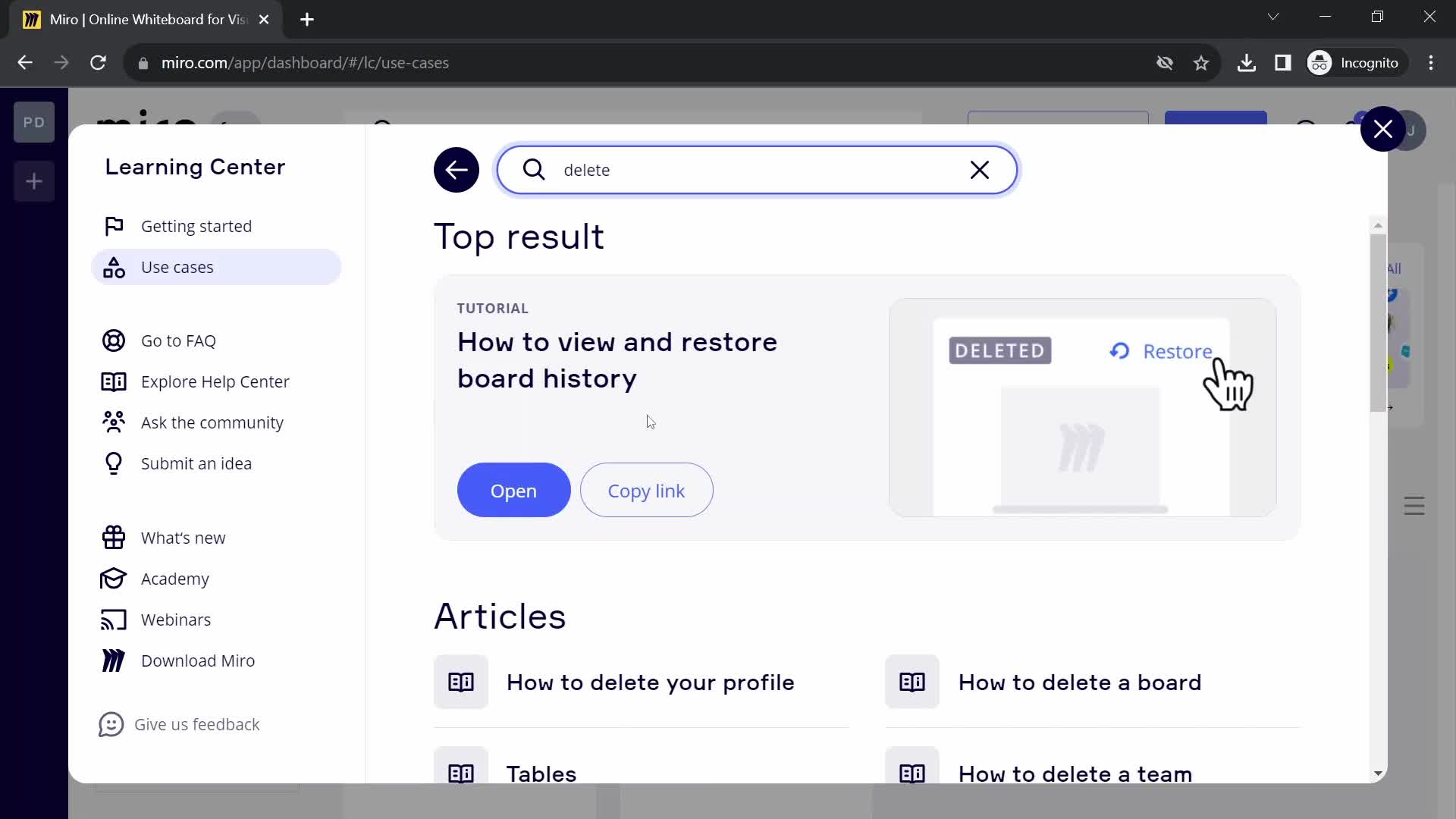Clear the search field with X
The width and height of the screenshot is (1456, 819).
(980, 170)
